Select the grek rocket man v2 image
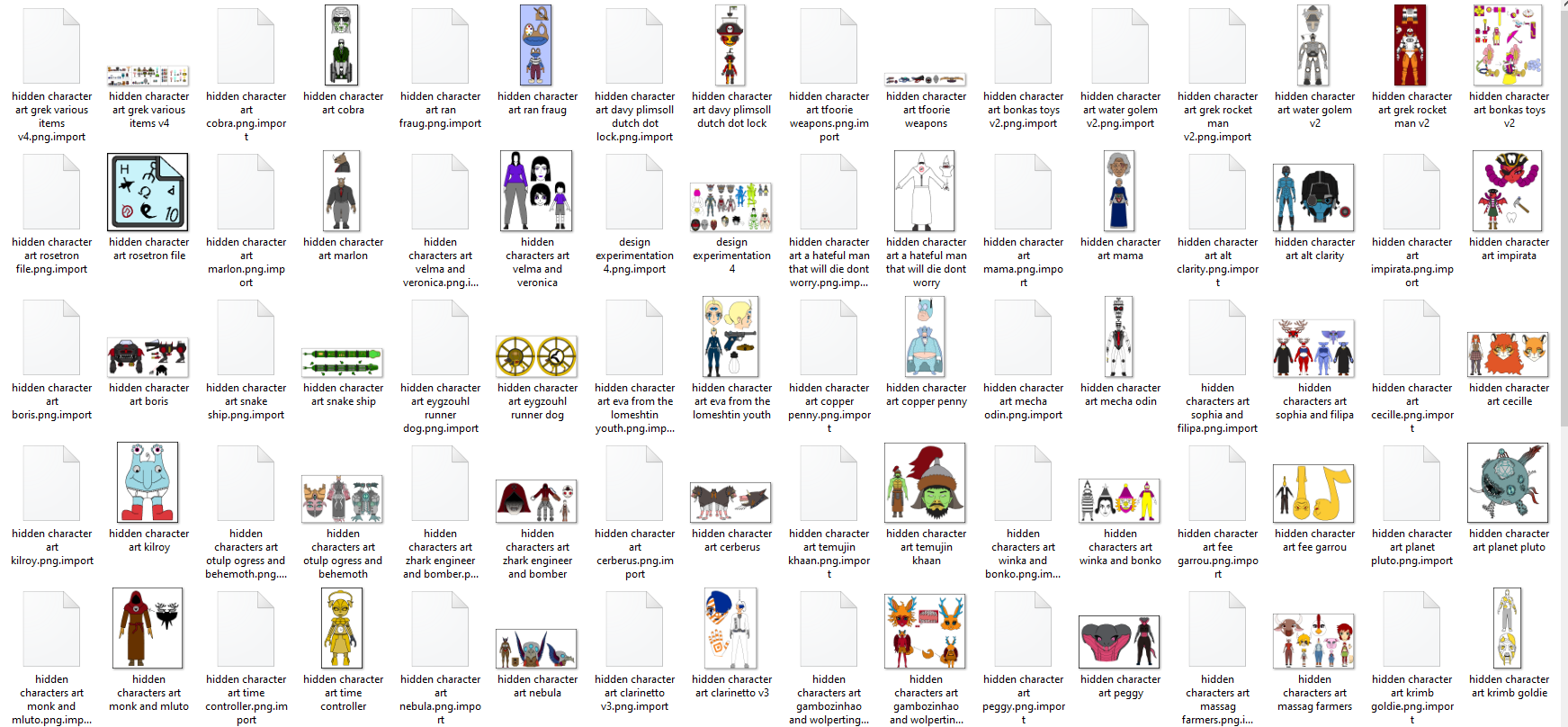Screen dimensions: 1568x727 coord(1411,45)
